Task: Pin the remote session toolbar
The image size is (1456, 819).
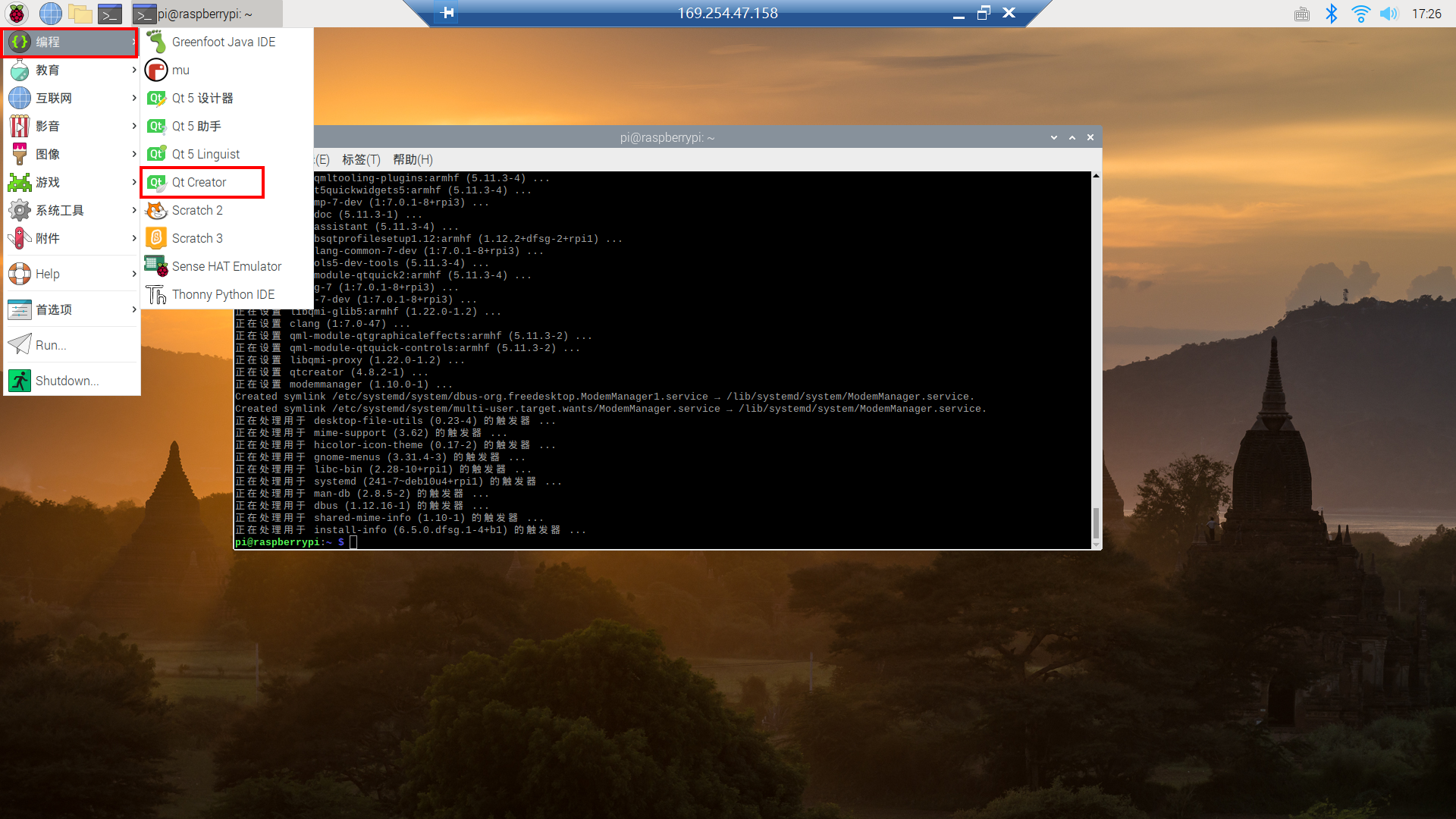Action: point(447,13)
